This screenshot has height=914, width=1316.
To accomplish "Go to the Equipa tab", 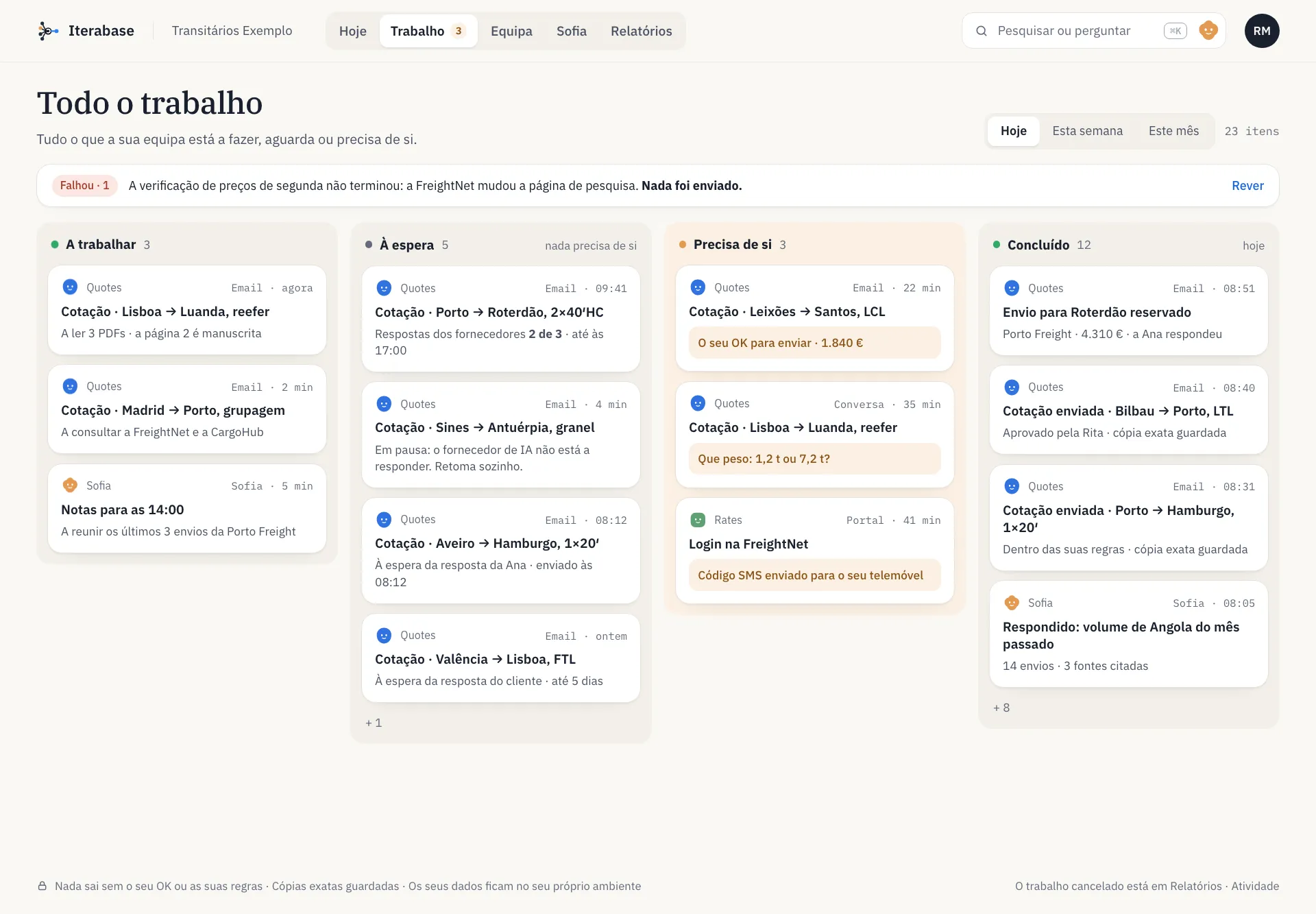I will pos(511,31).
